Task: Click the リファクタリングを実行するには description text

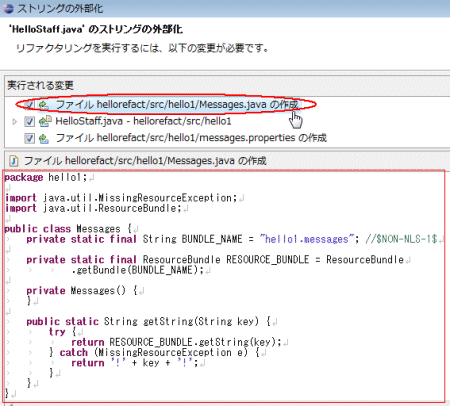Action: [142, 48]
